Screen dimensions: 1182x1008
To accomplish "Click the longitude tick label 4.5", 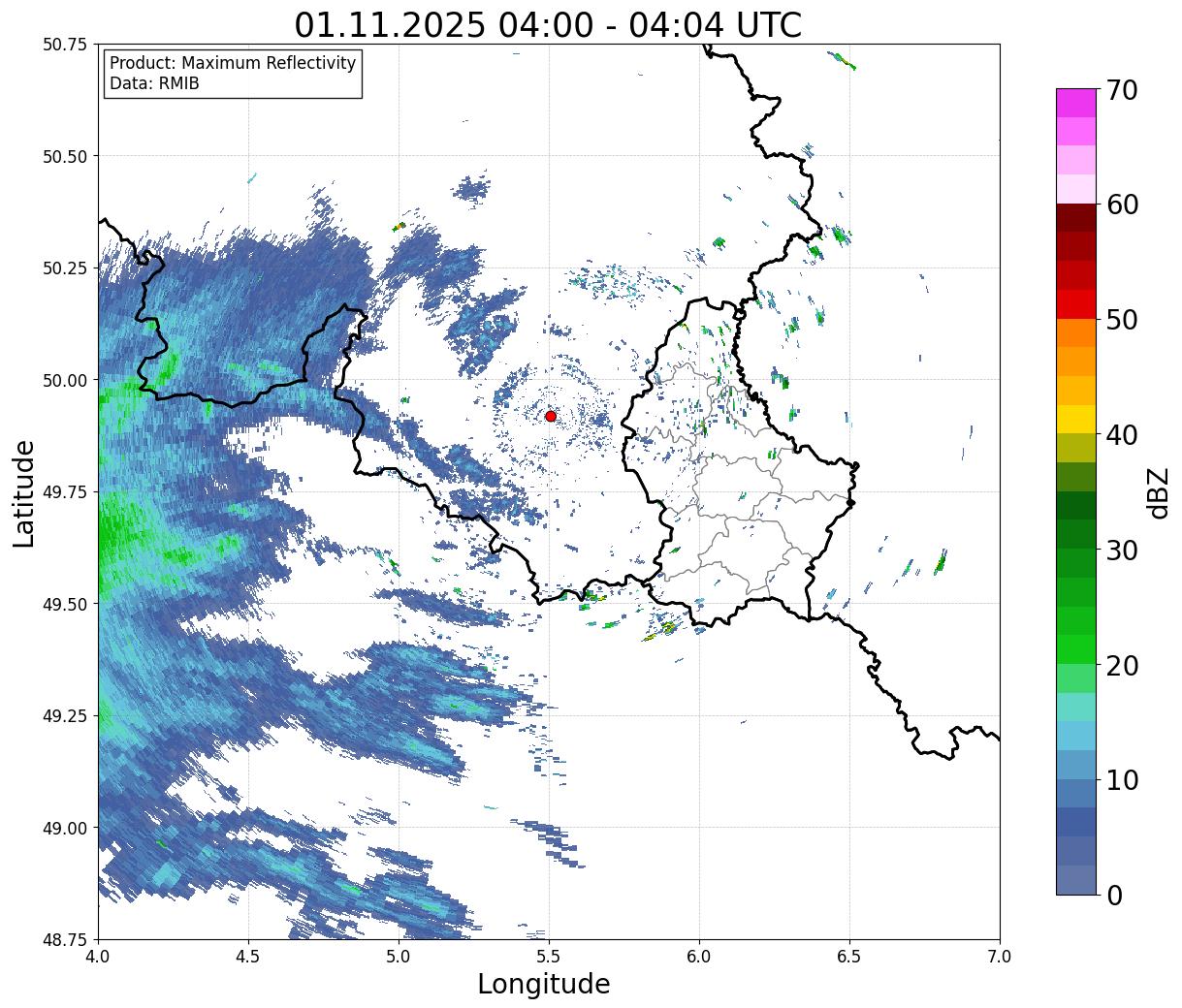I will [248, 956].
